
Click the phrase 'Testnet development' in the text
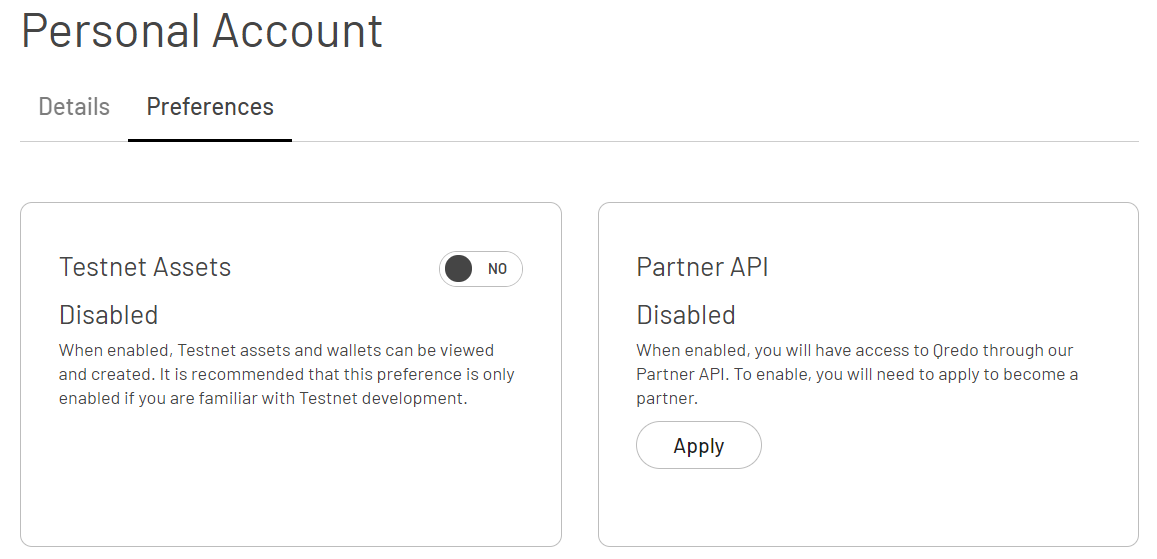click(x=383, y=399)
